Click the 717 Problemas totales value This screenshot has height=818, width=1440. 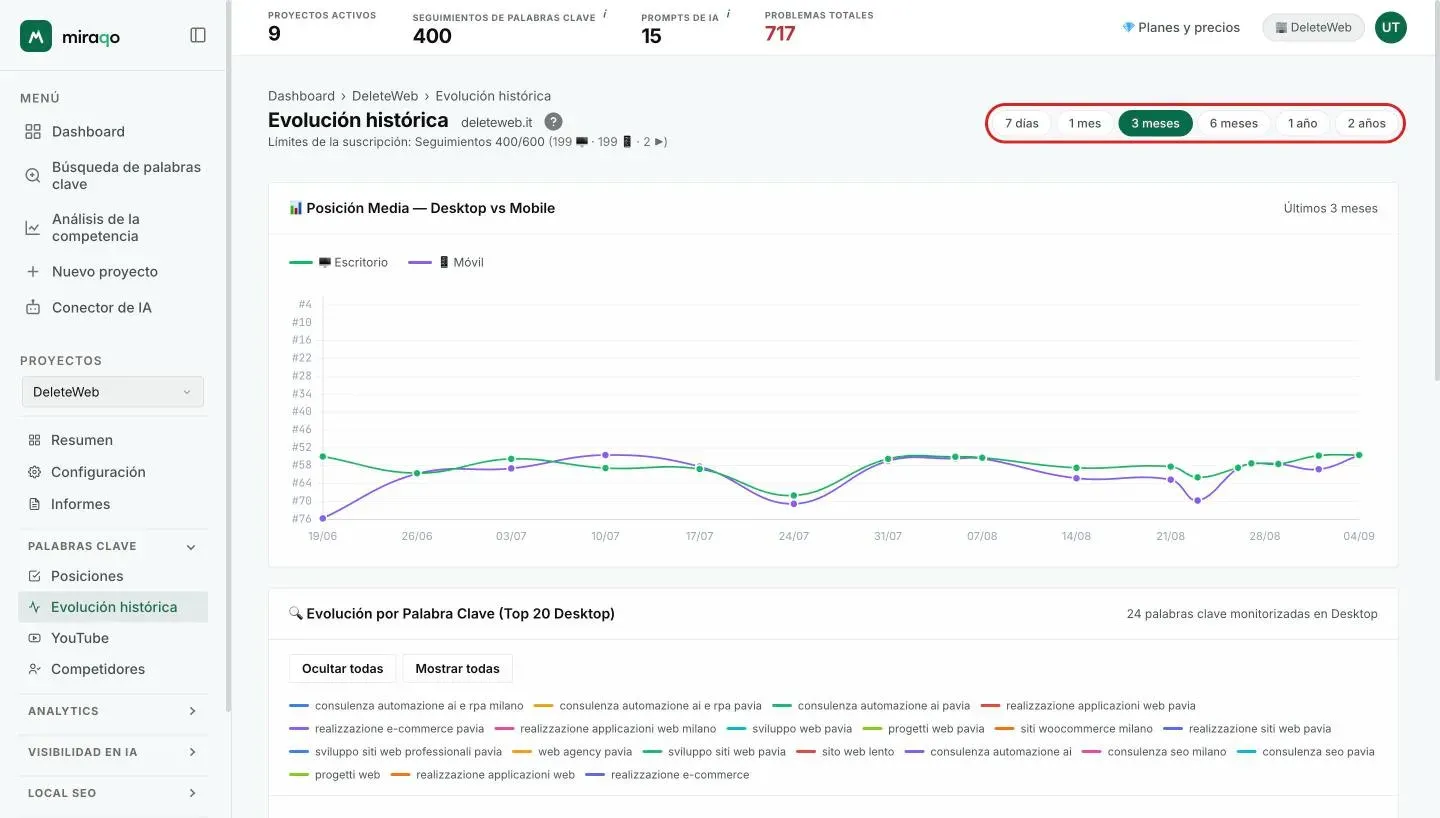(780, 34)
